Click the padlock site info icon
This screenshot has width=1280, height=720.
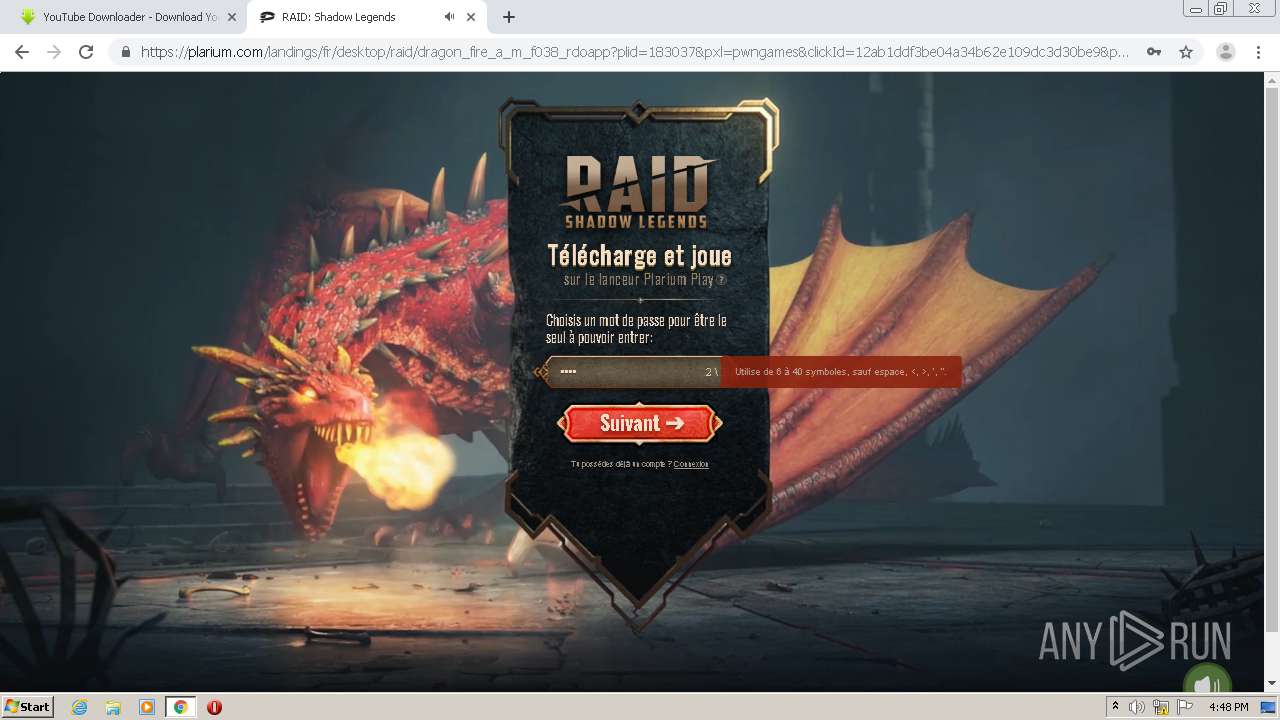(x=125, y=52)
